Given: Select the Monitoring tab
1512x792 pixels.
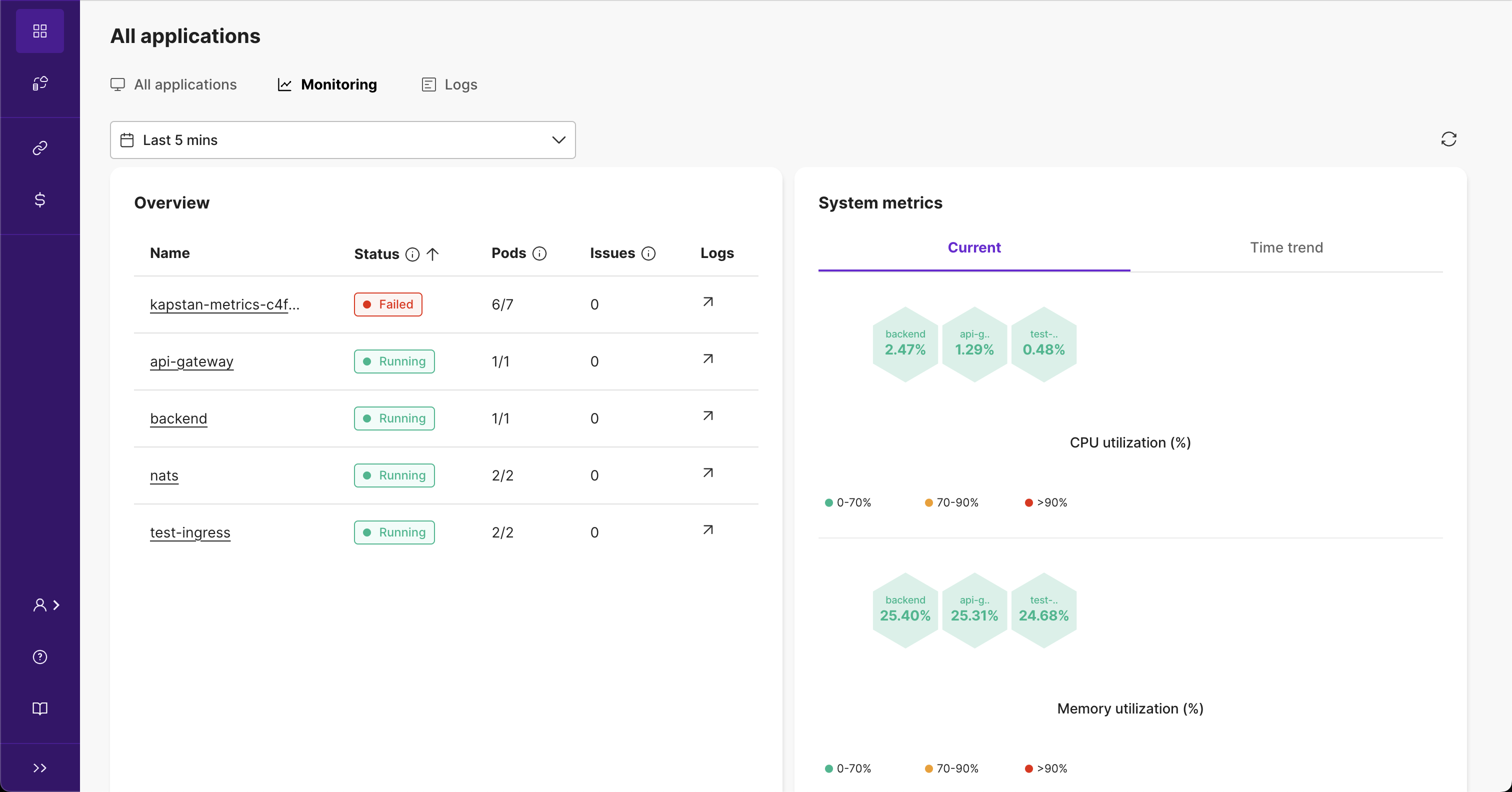Looking at the screenshot, I should [x=327, y=84].
